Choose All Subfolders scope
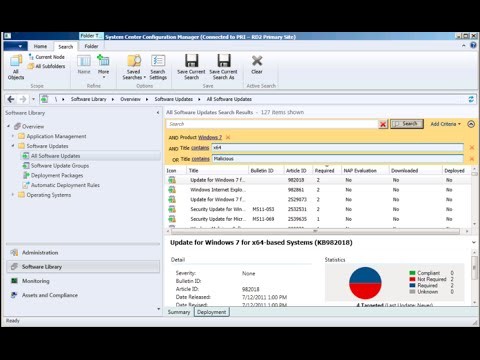Screen dimensions: 480x360 tap(47, 66)
